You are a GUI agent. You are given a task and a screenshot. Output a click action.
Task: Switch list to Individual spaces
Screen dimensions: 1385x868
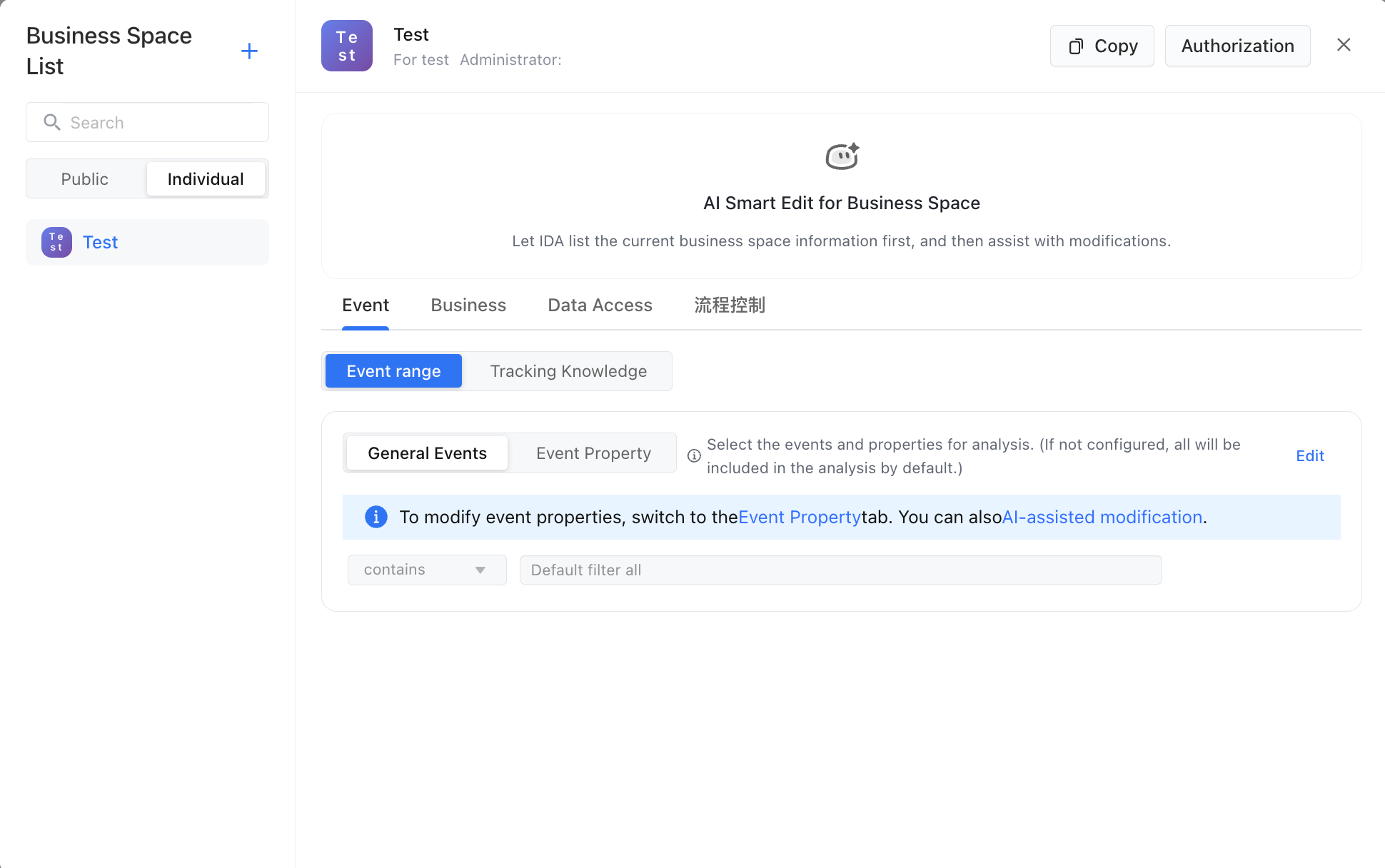point(206,178)
